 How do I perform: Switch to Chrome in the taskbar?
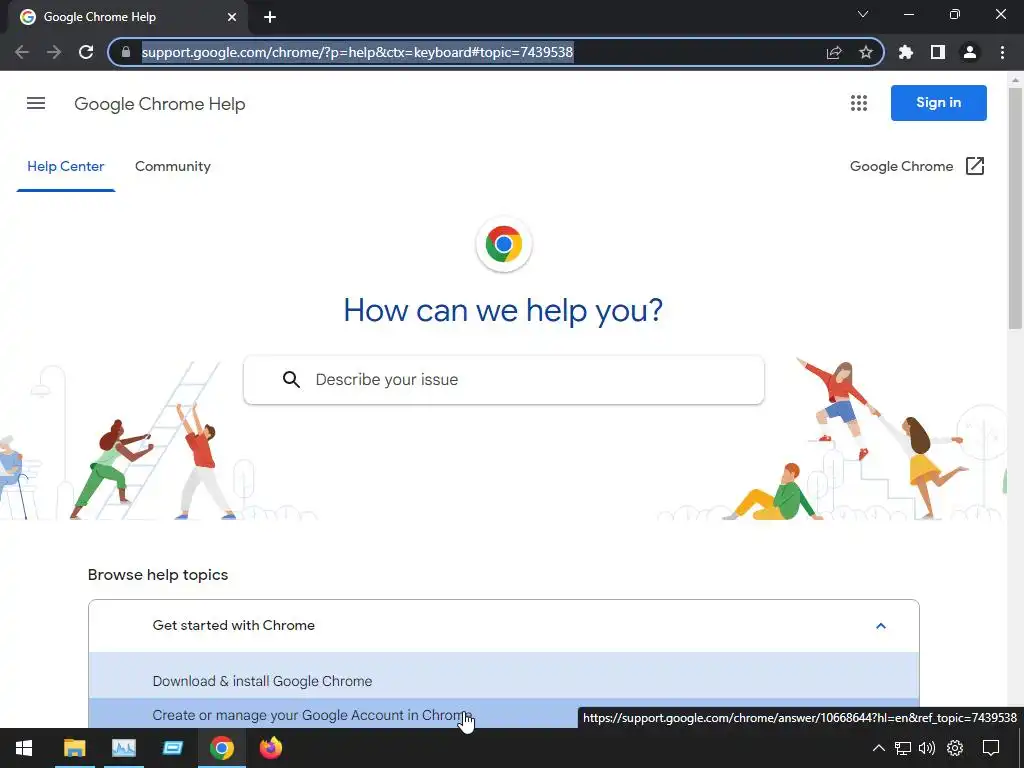pyautogui.click(x=222, y=748)
